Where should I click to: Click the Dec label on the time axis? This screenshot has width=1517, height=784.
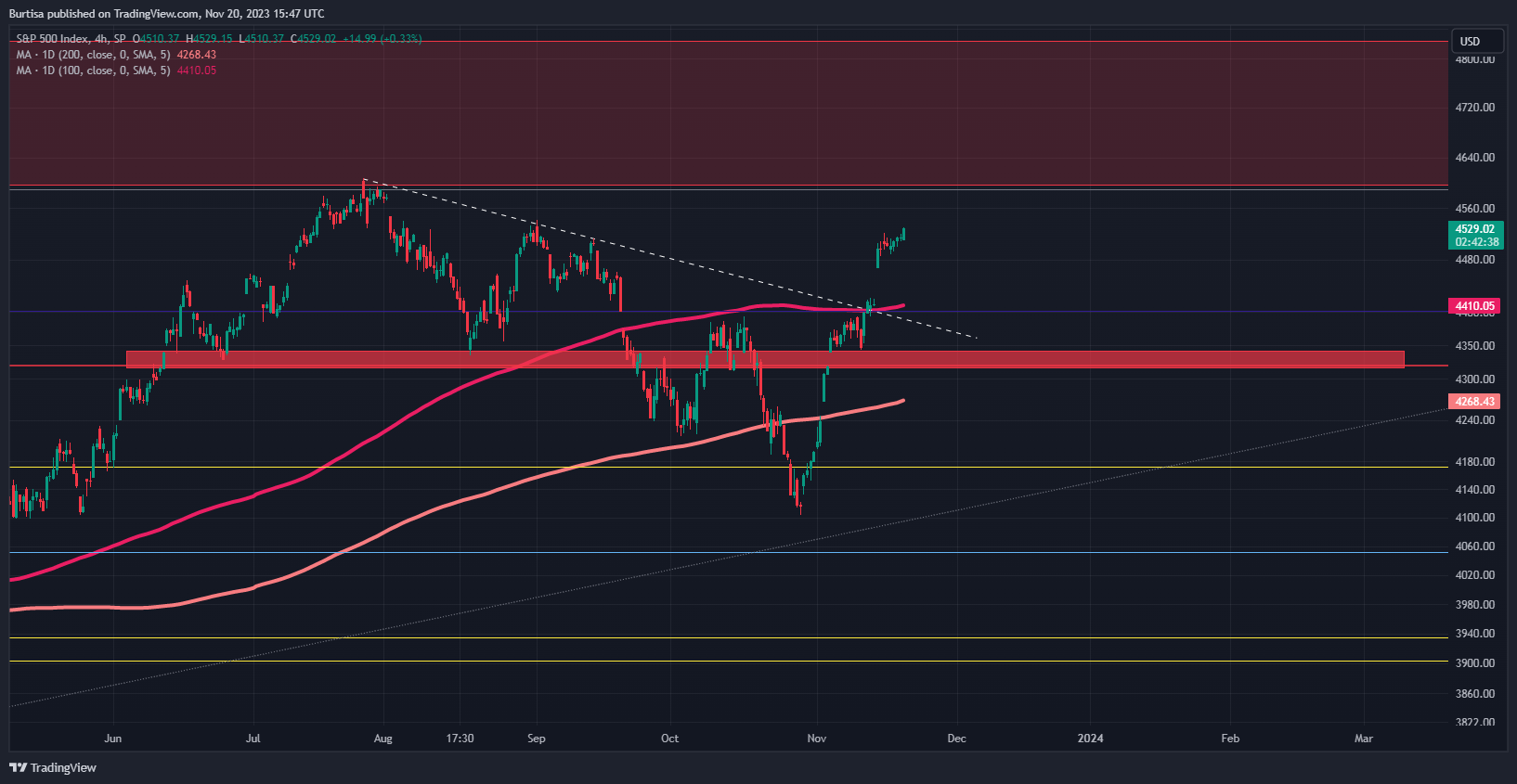pos(956,739)
